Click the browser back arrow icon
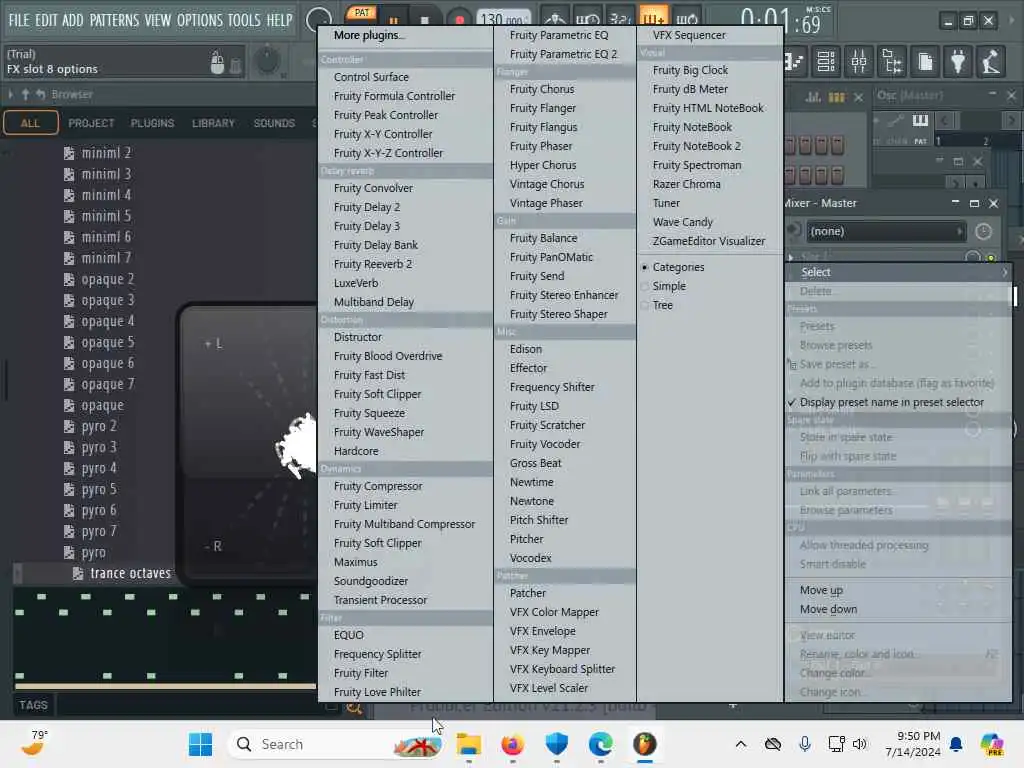1024x768 pixels. click(x=40, y=95)
